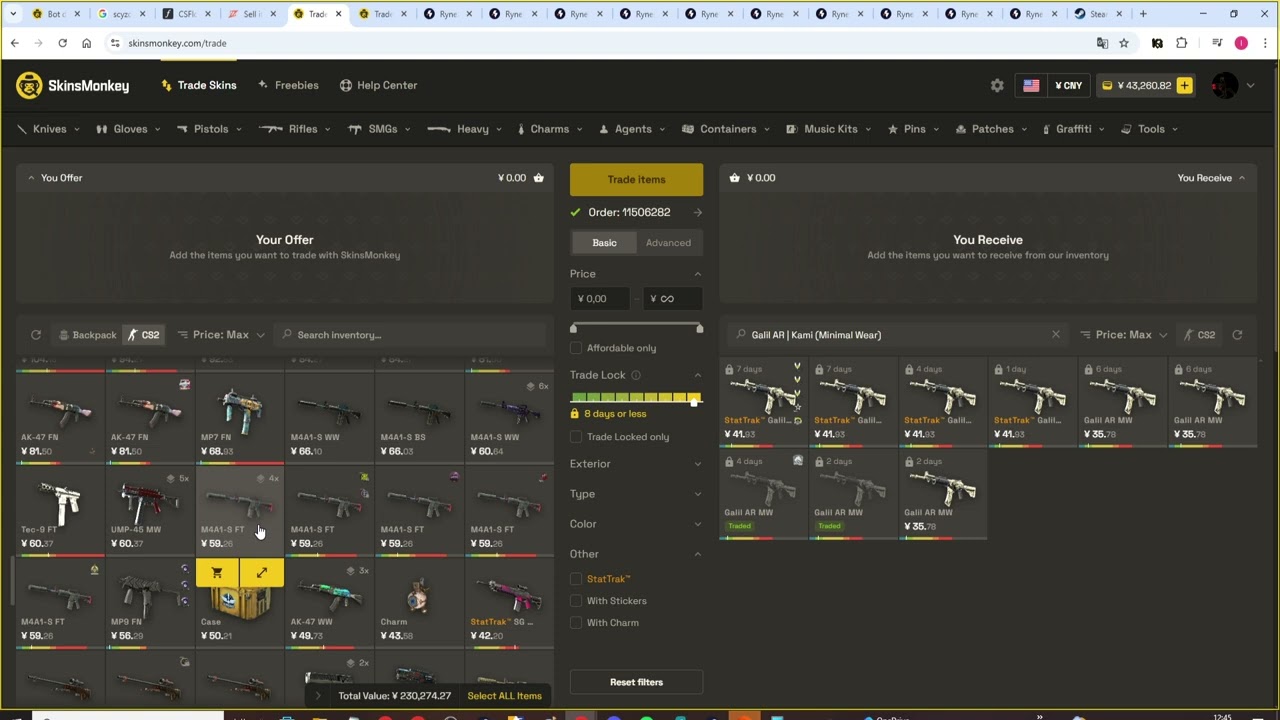Click Select ALL Items link
The image size is (1280, 720).
point(504,696)
